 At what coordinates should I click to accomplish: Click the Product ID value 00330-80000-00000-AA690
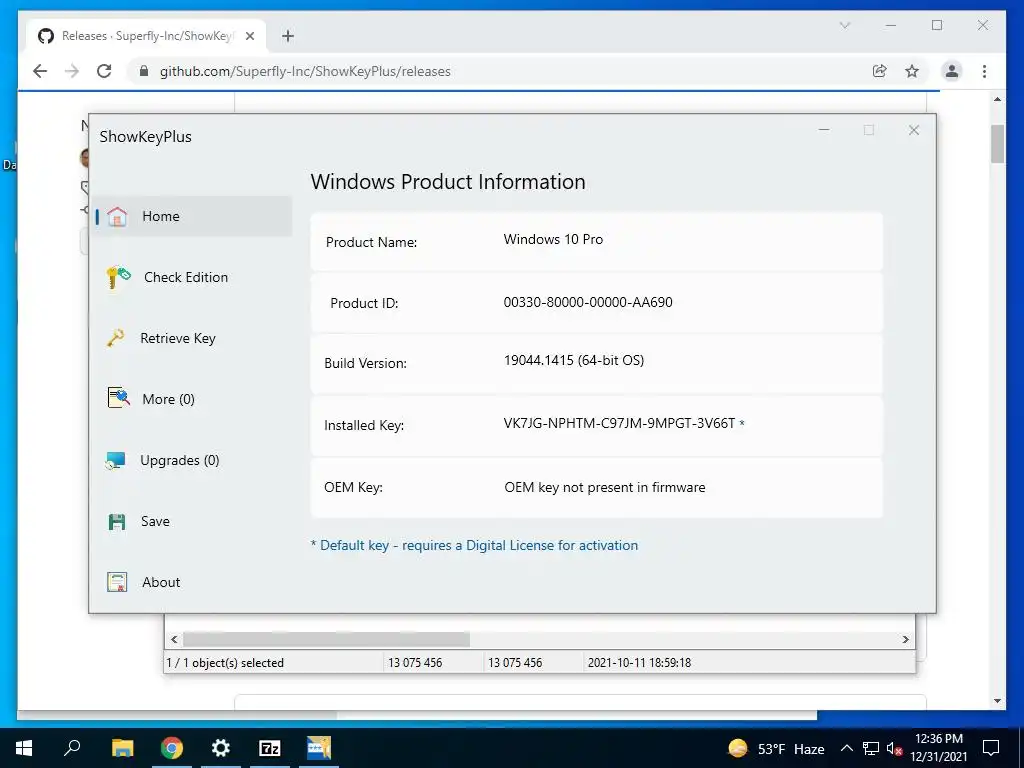[x=588, y=302]
